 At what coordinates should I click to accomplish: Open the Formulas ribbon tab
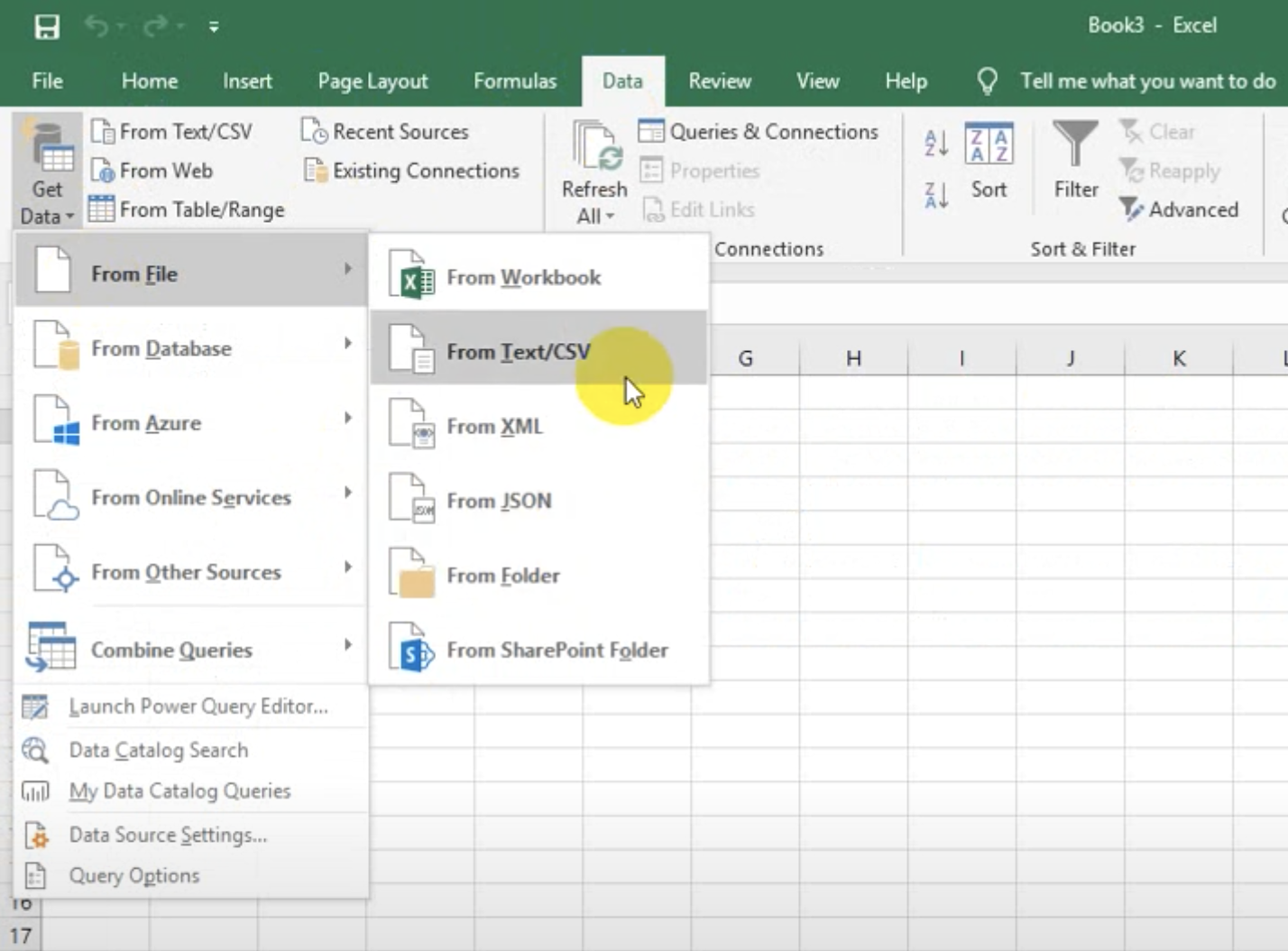[x=514, y=80]
